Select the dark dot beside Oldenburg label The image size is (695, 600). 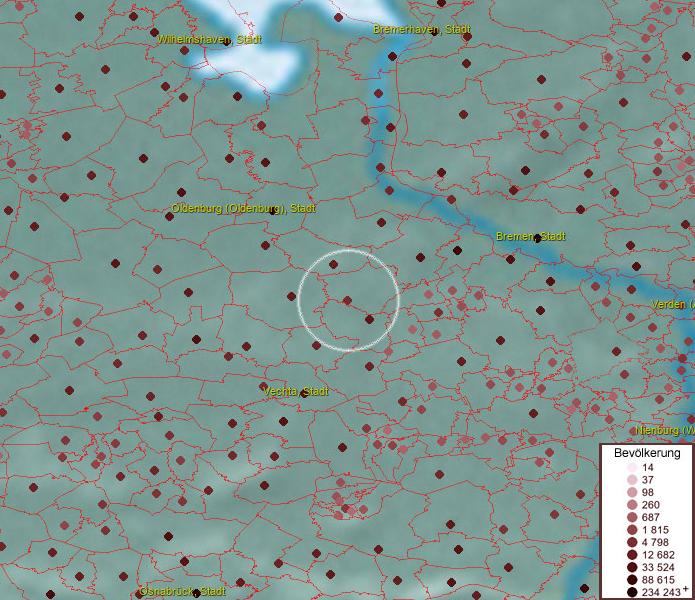click(x=273, y=211)
